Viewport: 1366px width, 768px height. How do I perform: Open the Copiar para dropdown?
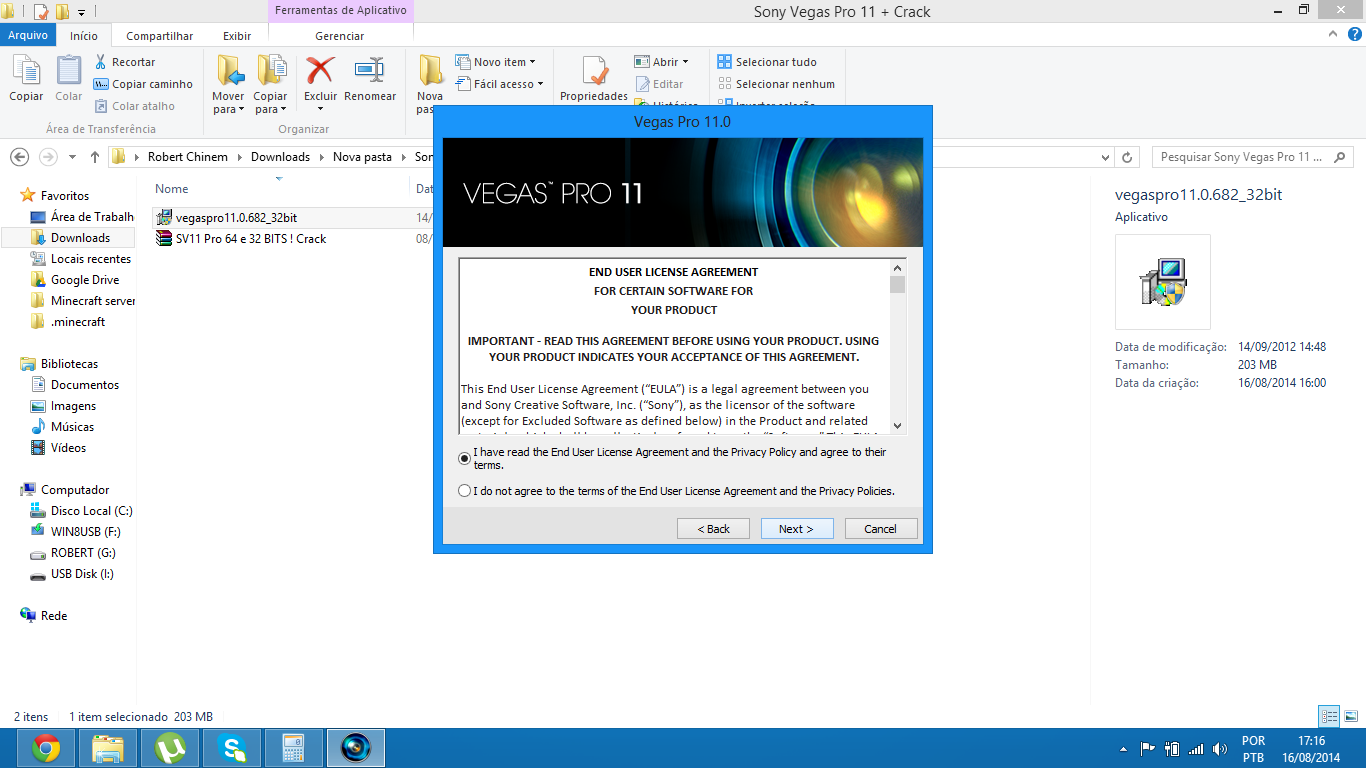click(x=271, y=103)
